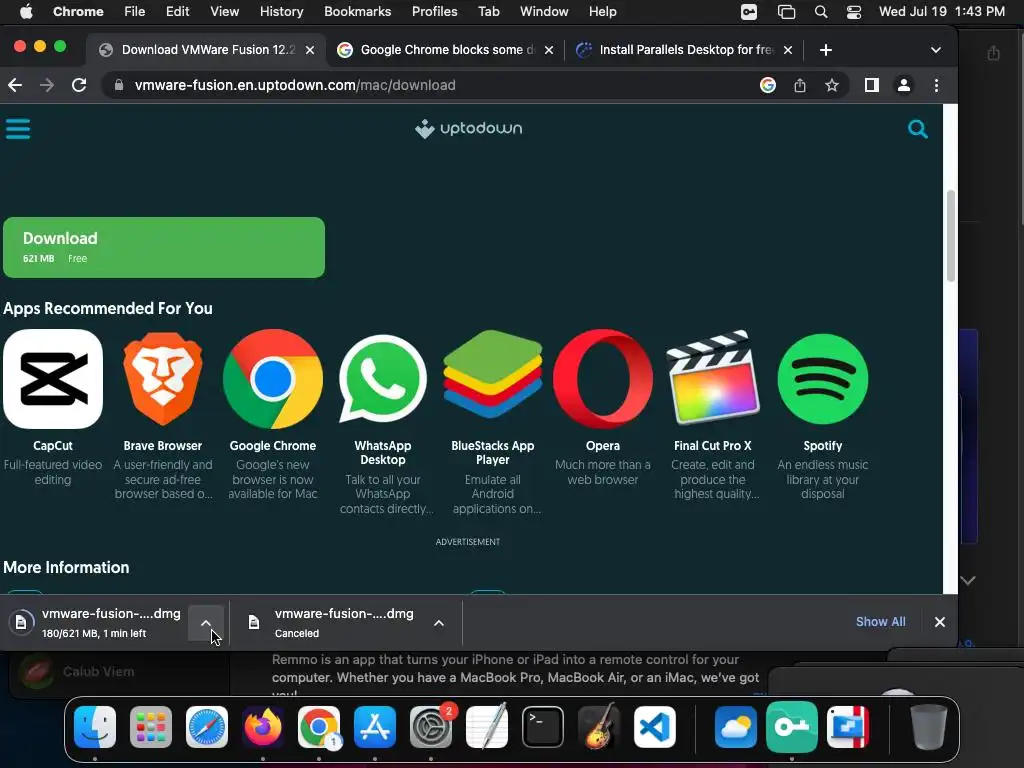Open Finder from the Dock
Screen dimensions: 1024x768
[x=95, y=727]
